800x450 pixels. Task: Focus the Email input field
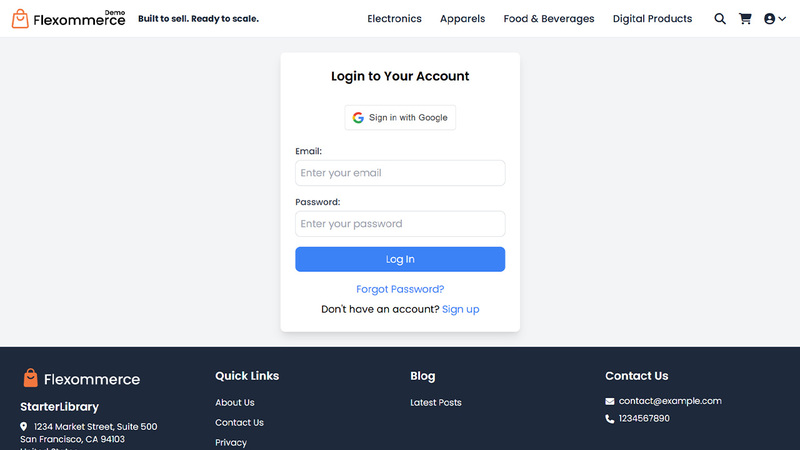pyautogui.click(x=400, y=173)
